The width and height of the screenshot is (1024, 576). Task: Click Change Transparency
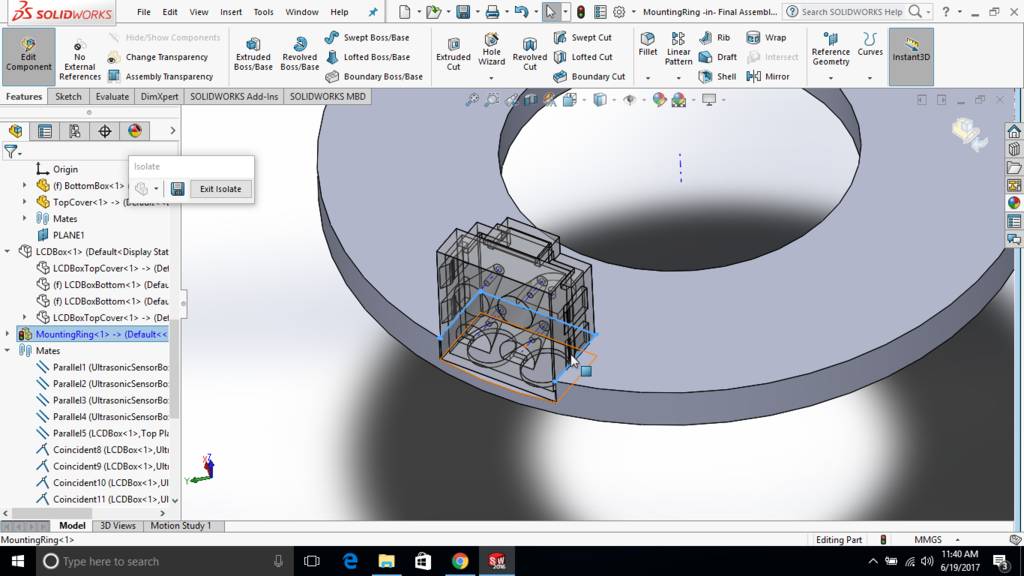pyautogui.click(x=157, y=57)
